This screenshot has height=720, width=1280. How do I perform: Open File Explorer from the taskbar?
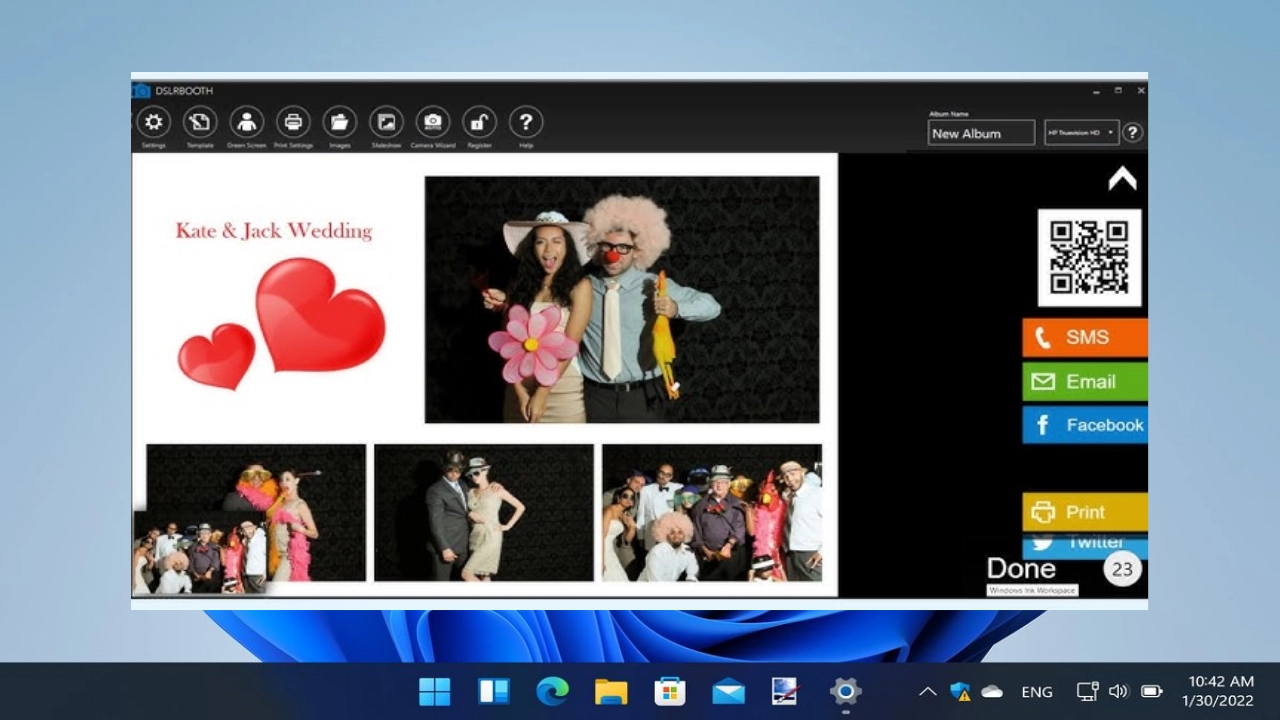coord(611,691)
